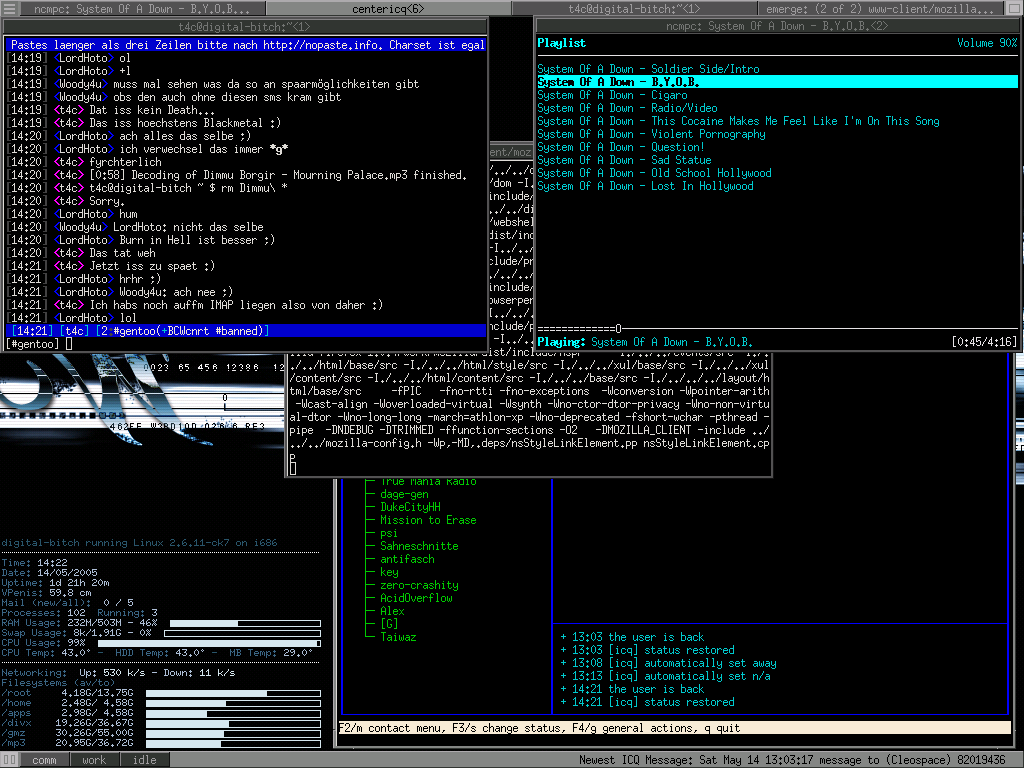The width and height of the screenshot is (1024, 768).
Task: Select contact DukeCityHH in centericq
Action: click(x=410, y=507)
